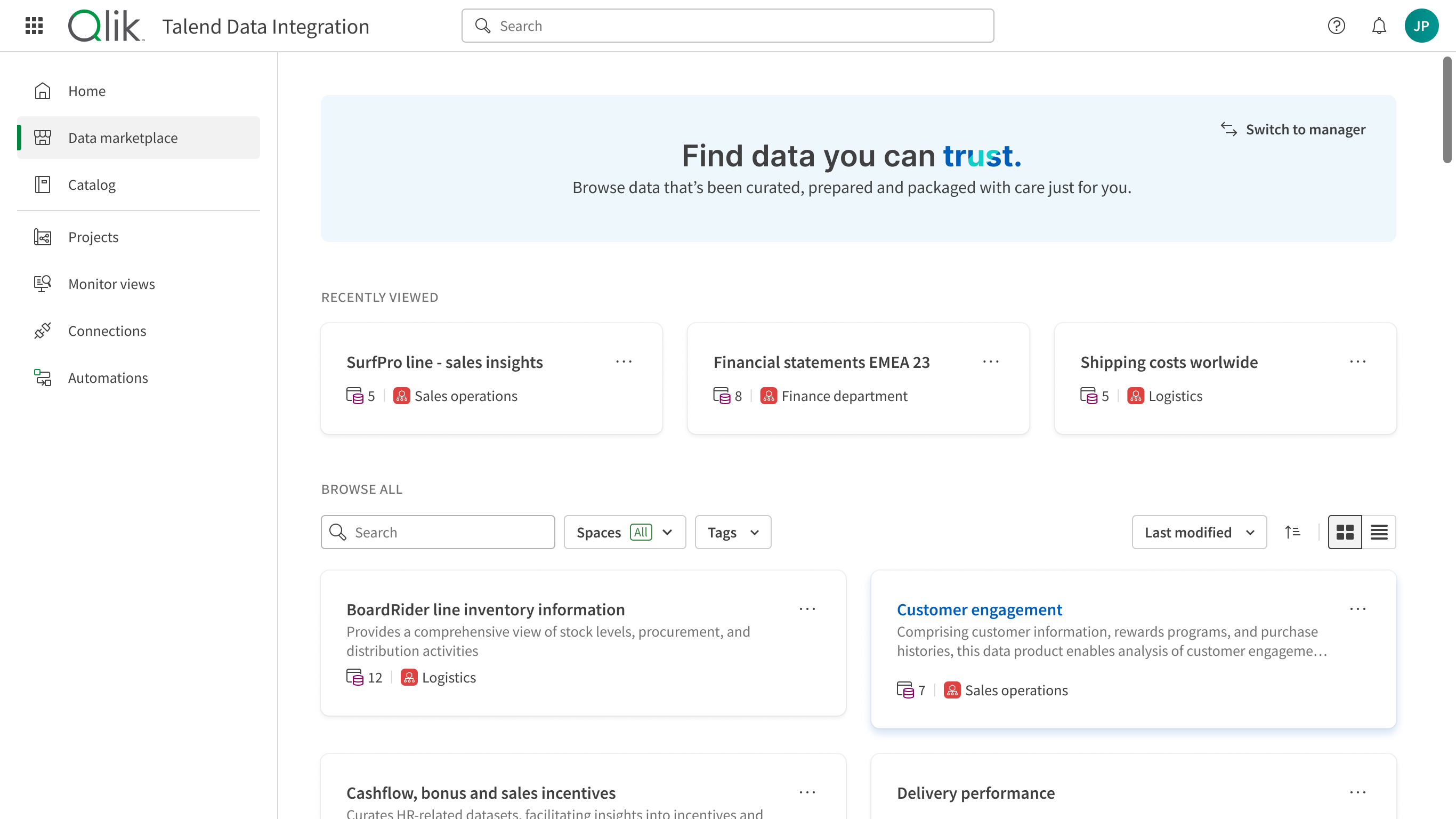
Task: Click the notification bell icon
Action: (x=1378, y=26)
